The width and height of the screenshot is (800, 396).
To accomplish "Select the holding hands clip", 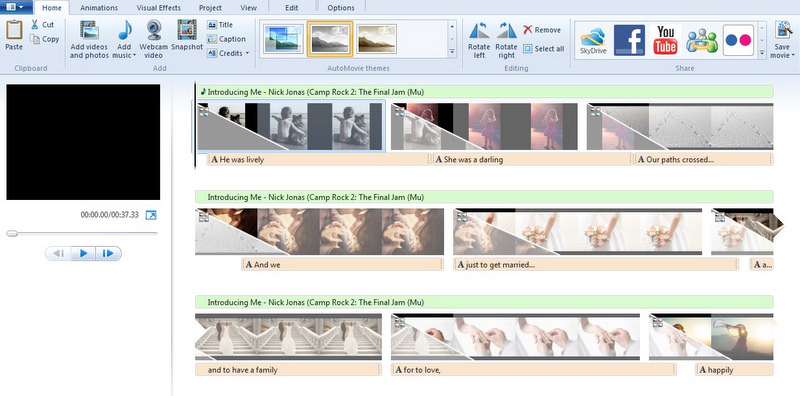I will (515, 337).
